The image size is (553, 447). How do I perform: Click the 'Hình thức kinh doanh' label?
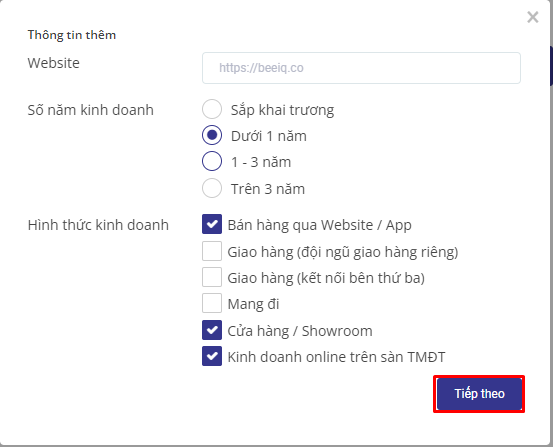click(98, 225)
